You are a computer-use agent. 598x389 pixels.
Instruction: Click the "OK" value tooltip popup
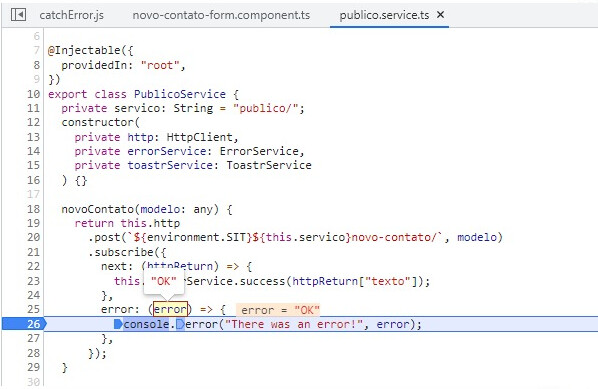tap(164, 281)
